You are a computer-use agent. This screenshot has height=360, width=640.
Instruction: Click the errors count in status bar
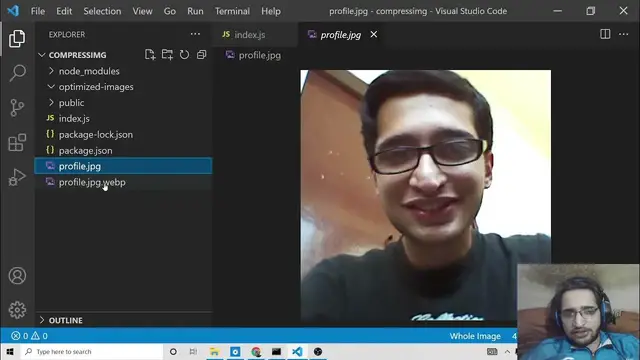pos(20,336)
